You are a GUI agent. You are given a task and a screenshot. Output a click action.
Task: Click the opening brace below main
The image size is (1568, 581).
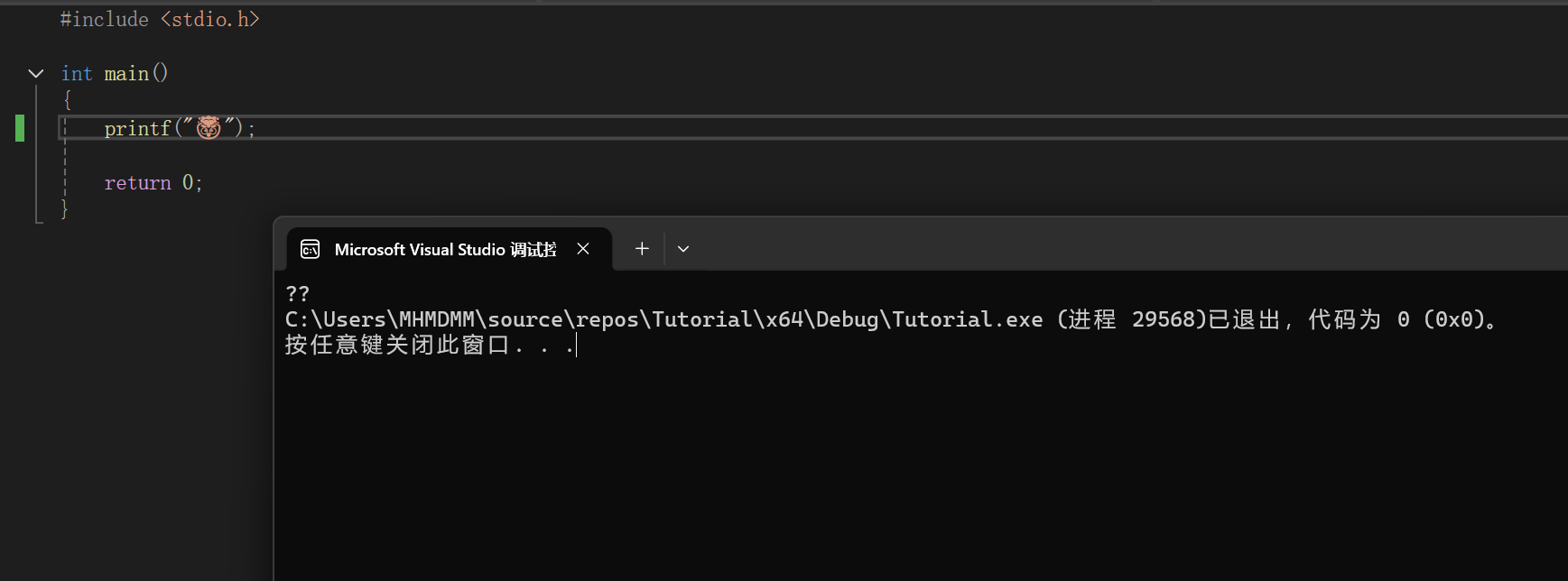67,100
